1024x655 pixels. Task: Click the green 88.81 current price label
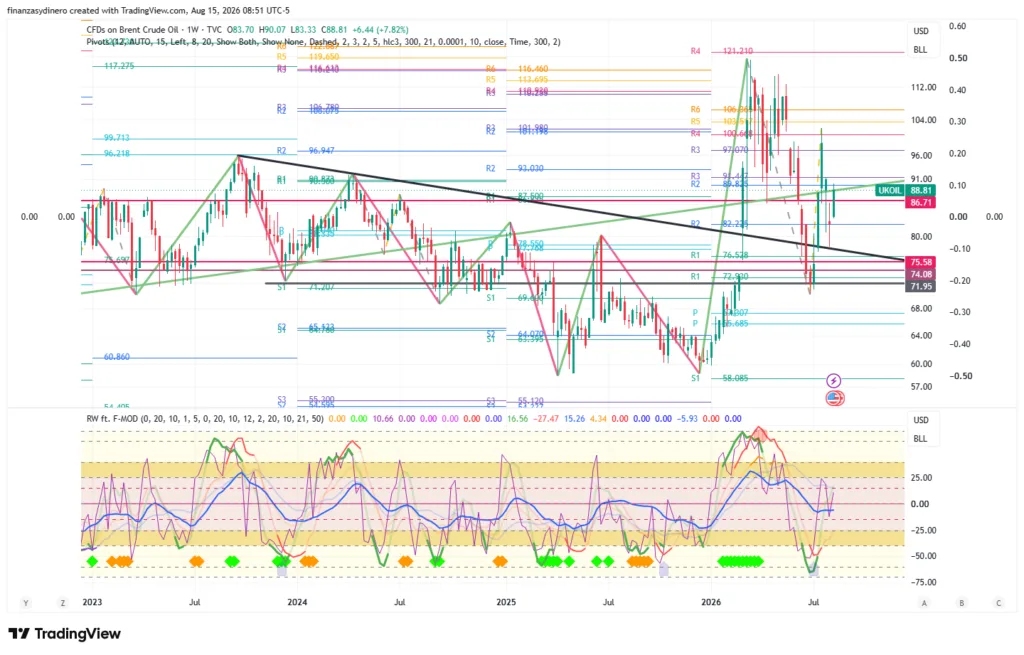(921, 190)
